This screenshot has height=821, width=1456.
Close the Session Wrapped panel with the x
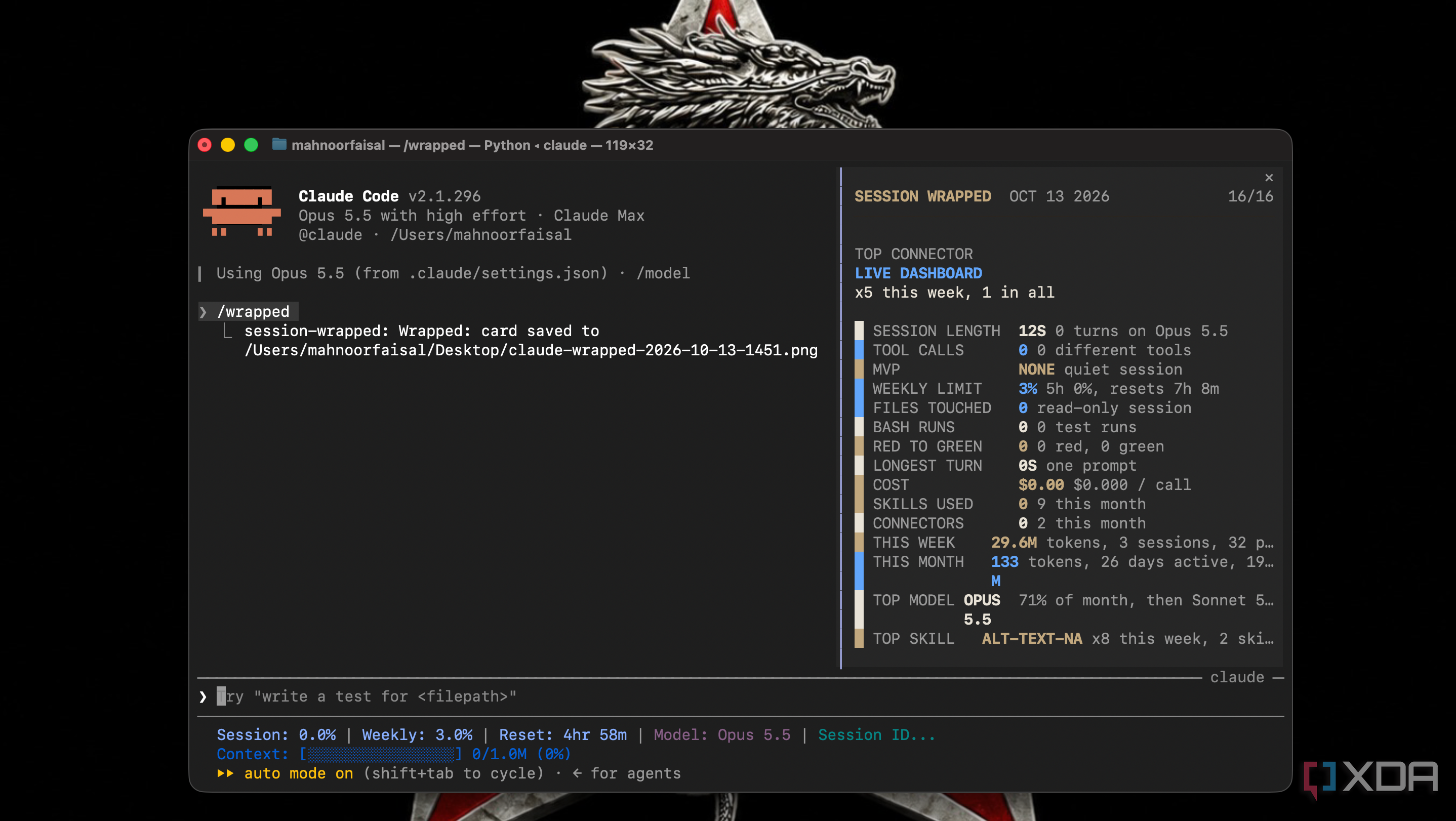point(1269,178)
